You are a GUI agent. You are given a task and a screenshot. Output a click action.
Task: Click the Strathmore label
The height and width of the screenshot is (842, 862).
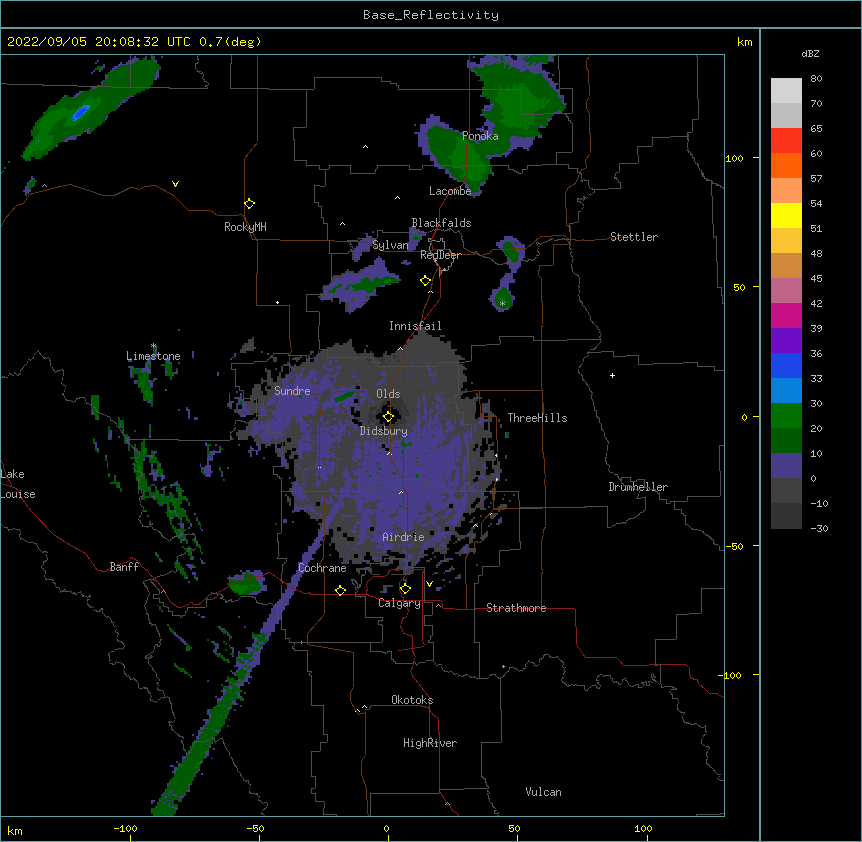click(x=516, y=608)
